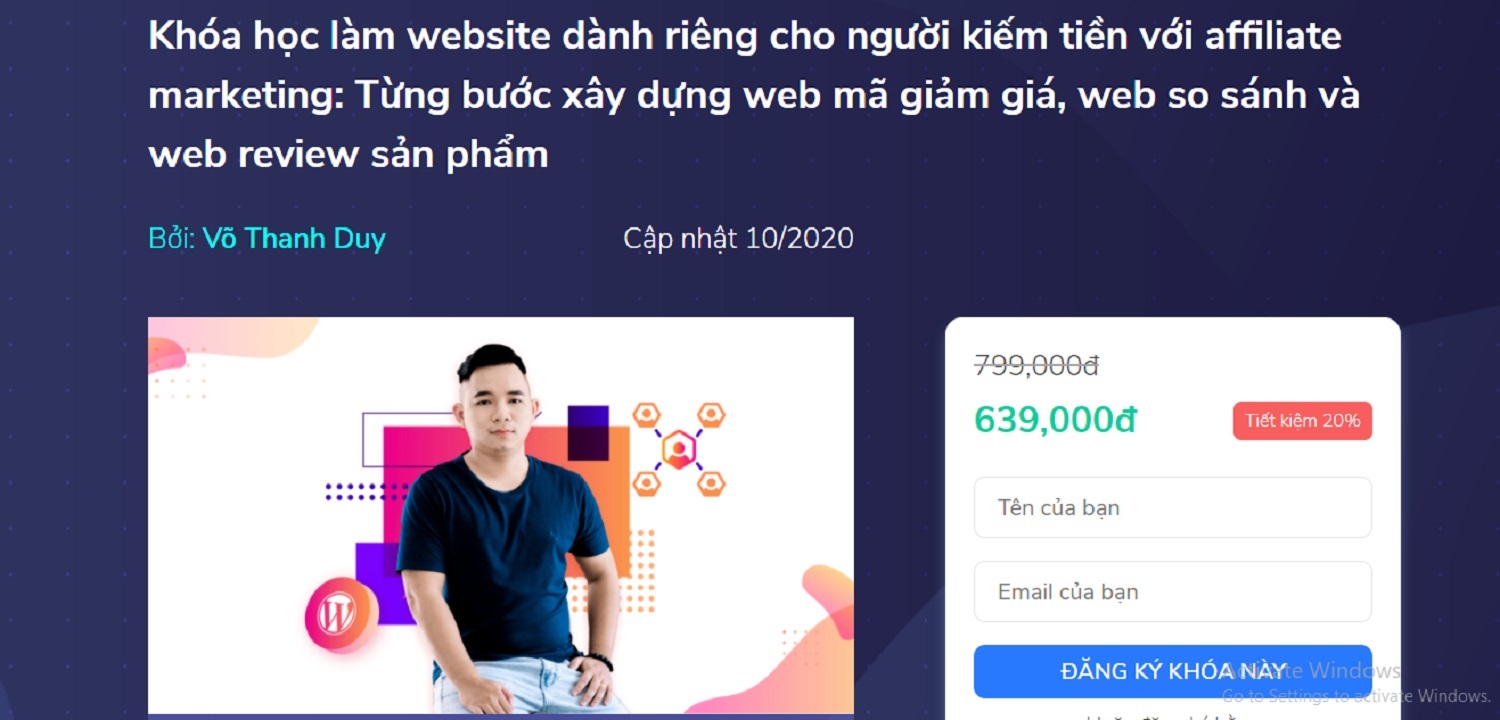Click the 639,000đ discounted price
The width and height of the screenshot is (1500, 720).
click(1055, 421)
